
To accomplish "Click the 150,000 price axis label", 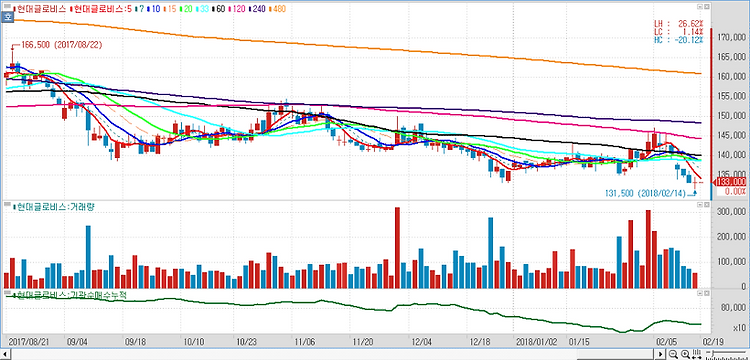I will [731, 116].
